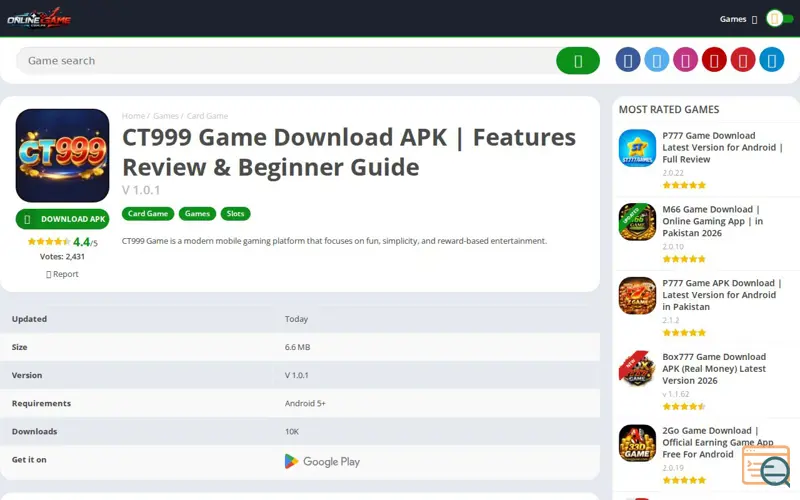Viewport: 800px width, 500px height.
Task: Click star rating under Box777 Game Download
Action: 684,407
